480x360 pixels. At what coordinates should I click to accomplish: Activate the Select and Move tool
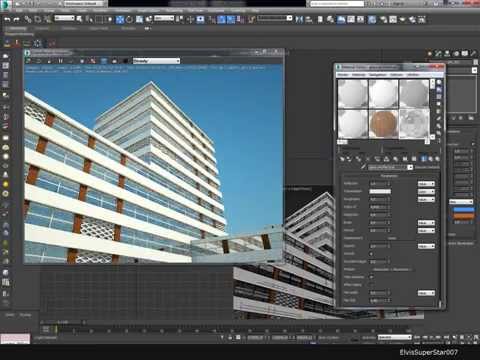pos(120,19)
